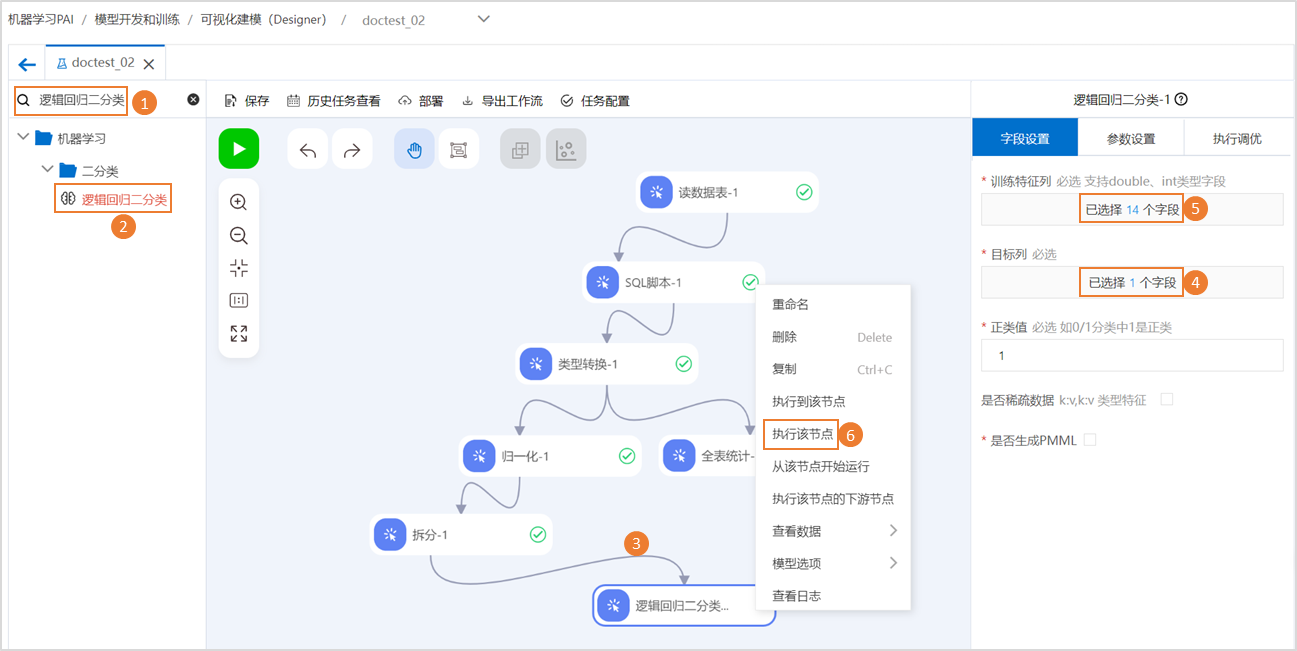Image resolution: width=1297 pixels, height=651 pixels.
Task: Activate the box selection tool
Action: (458, 148)
